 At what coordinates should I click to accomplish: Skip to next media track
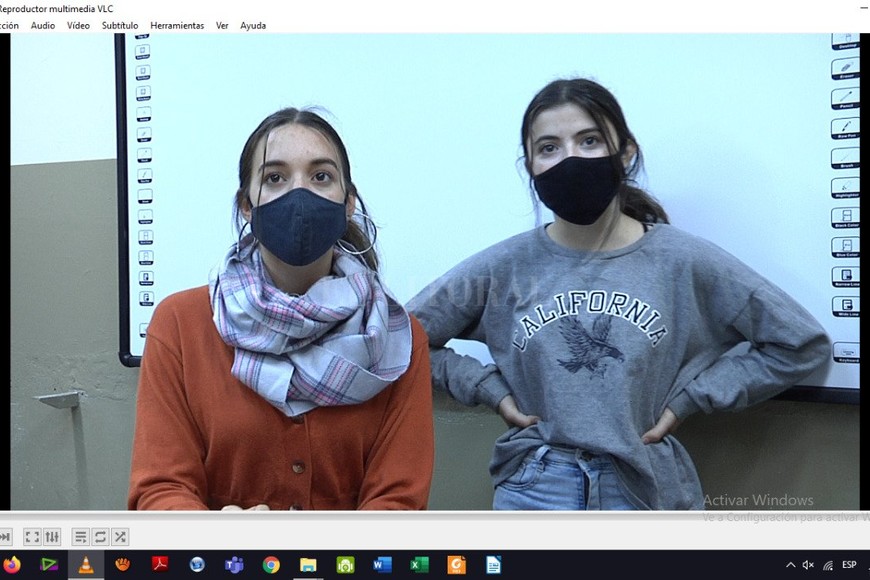[5, 537]
